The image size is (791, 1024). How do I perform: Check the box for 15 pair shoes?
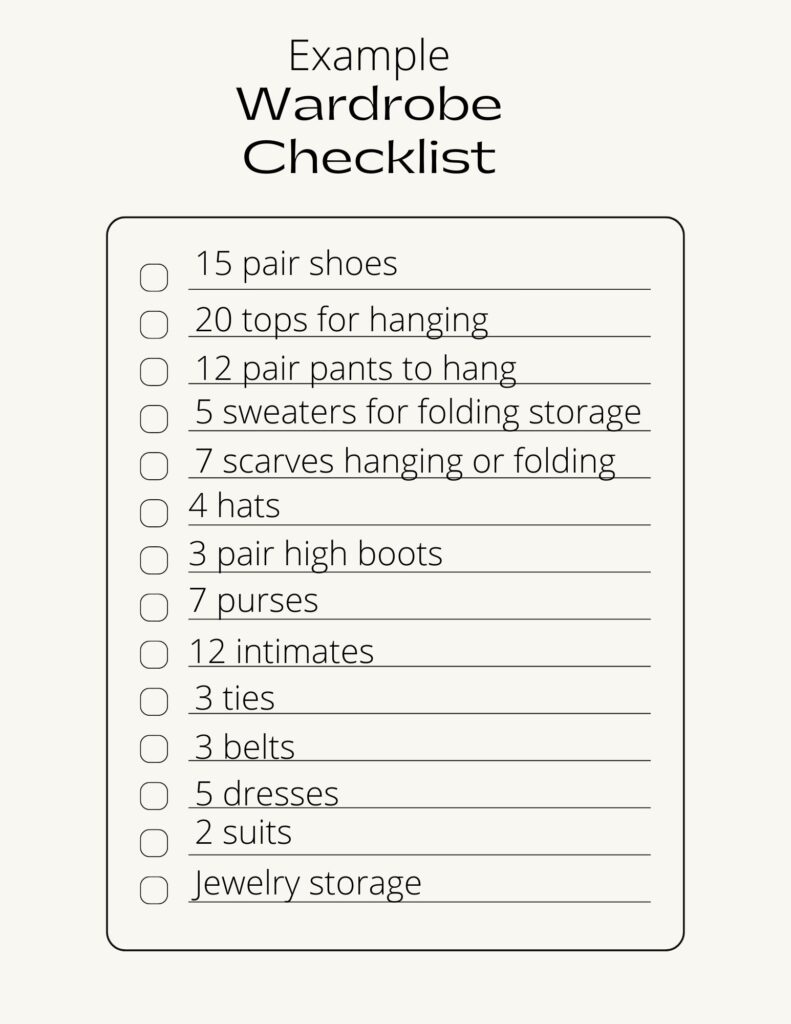click(154, 278)
